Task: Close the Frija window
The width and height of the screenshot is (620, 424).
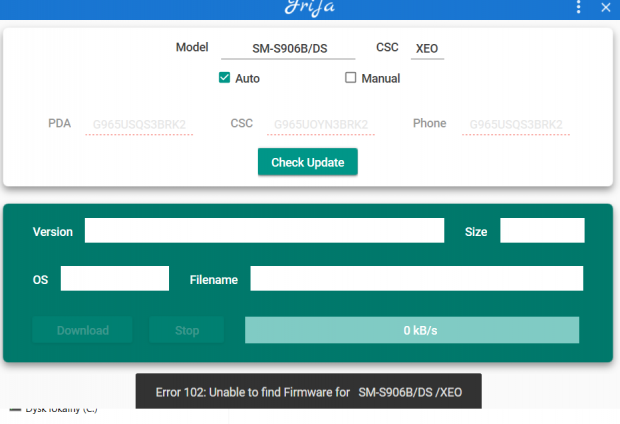Action: [x=605, y=8]
